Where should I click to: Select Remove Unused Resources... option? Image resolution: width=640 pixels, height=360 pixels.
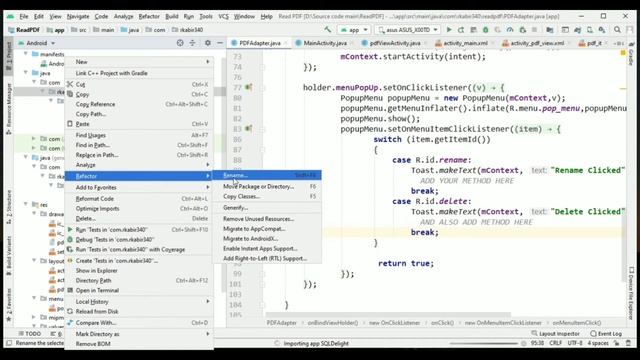pyautogui.click(x=267, y=219)
